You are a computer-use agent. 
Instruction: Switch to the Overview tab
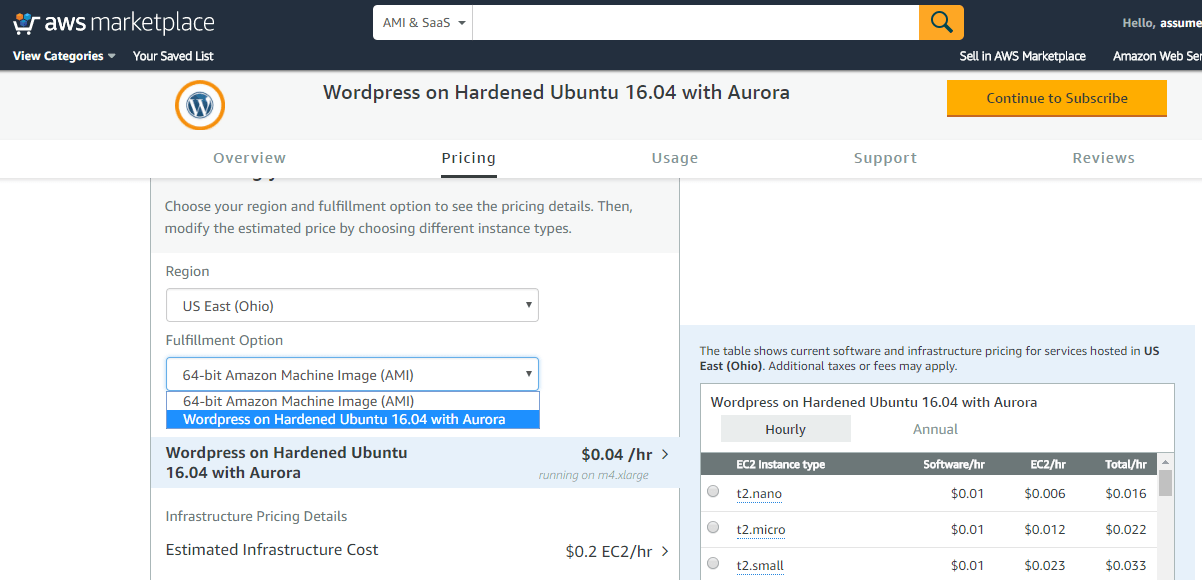[249, 158]
